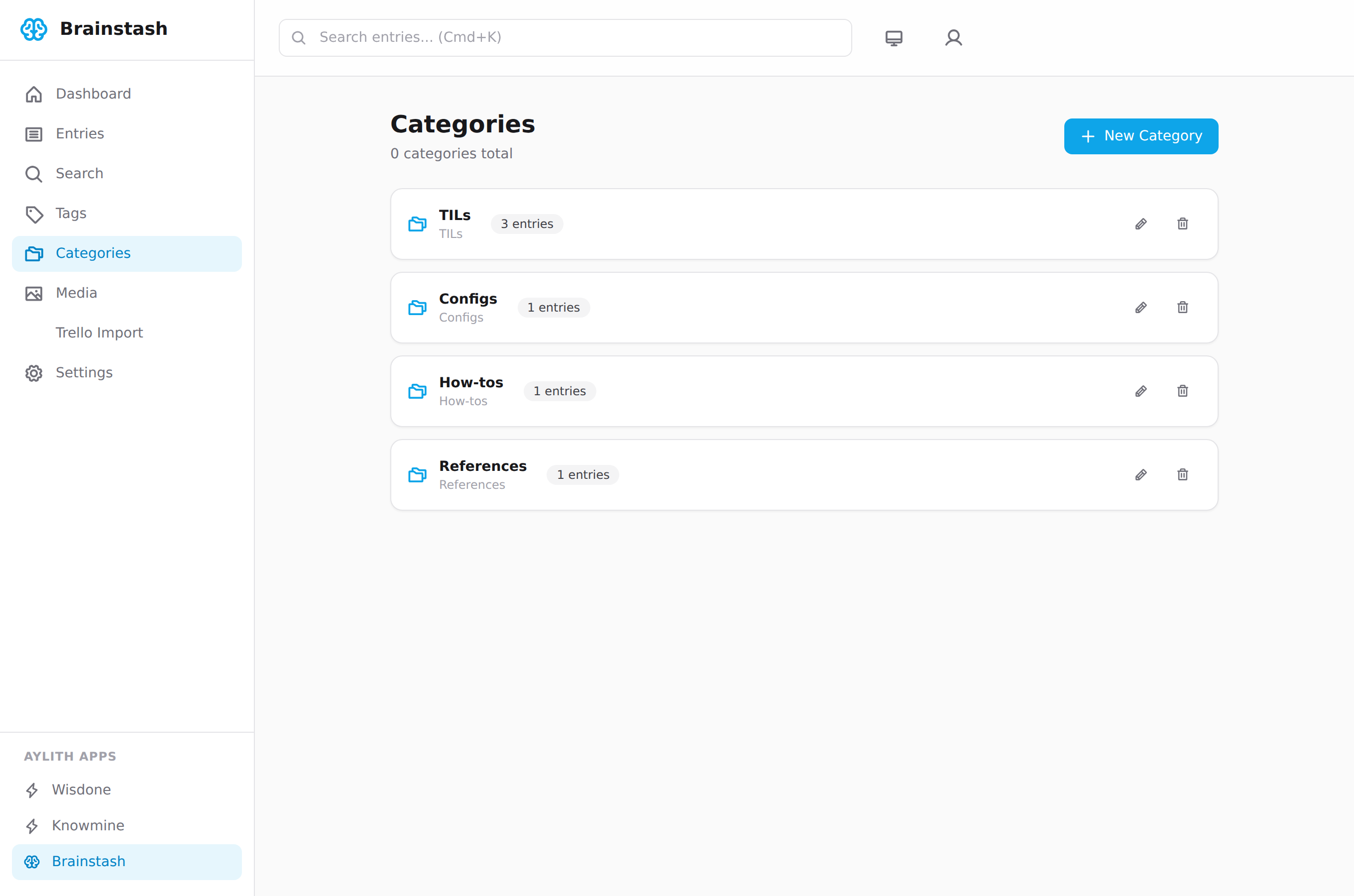This screenshot has width=1354, height=896.
Task: Edit the Configs category
Action: click(1140, 308)
